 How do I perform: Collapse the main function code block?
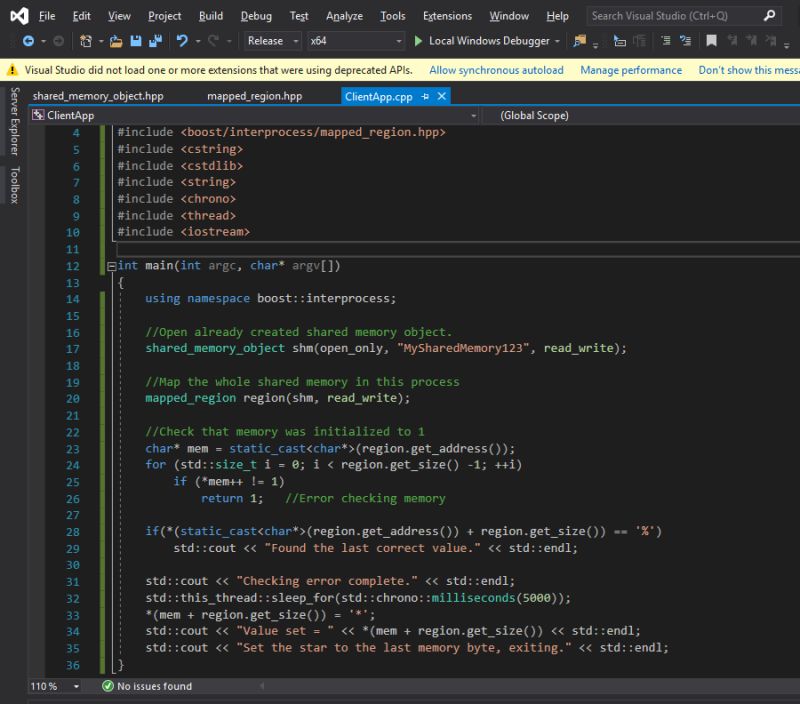coord(110,266)
